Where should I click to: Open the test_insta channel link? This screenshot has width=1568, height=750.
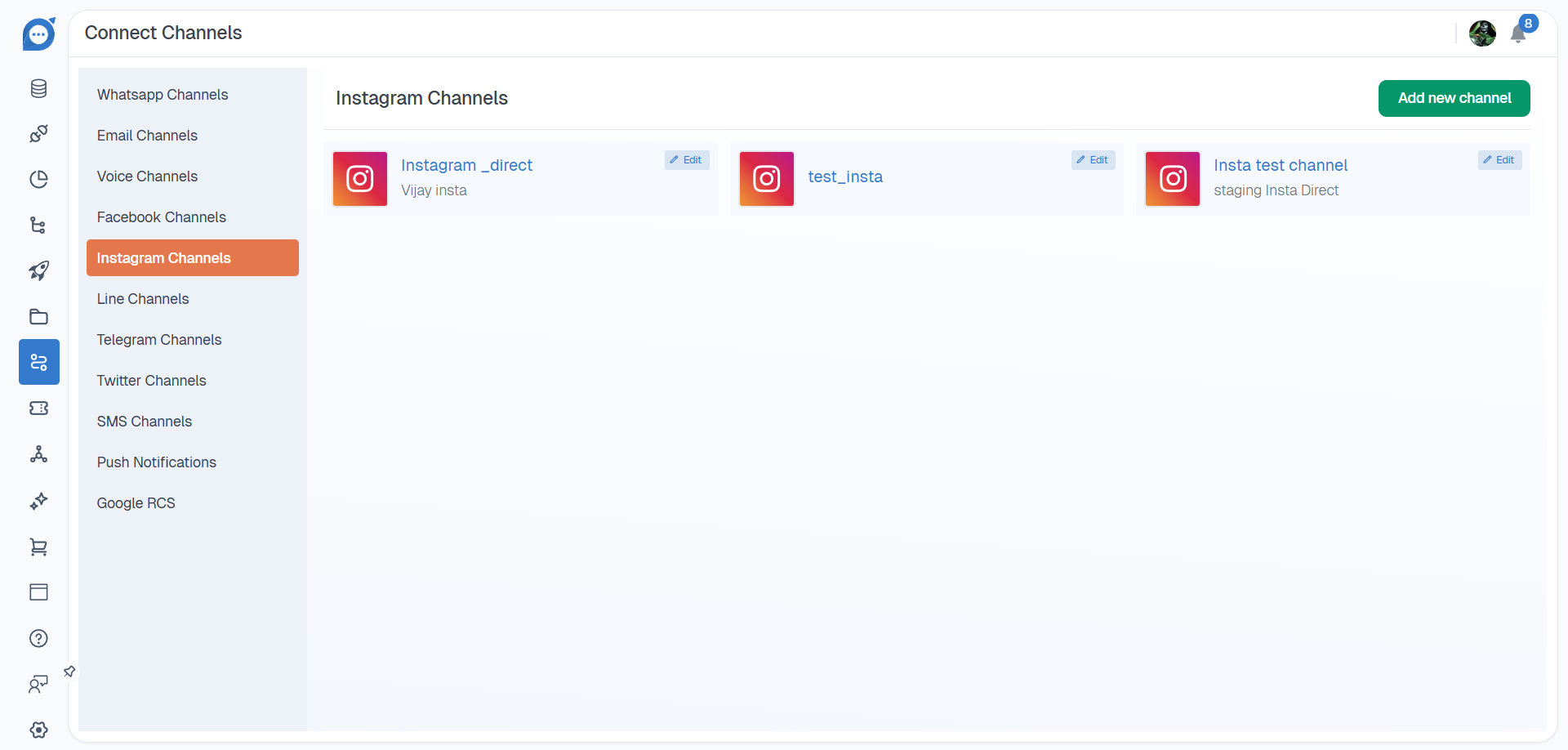845,176
